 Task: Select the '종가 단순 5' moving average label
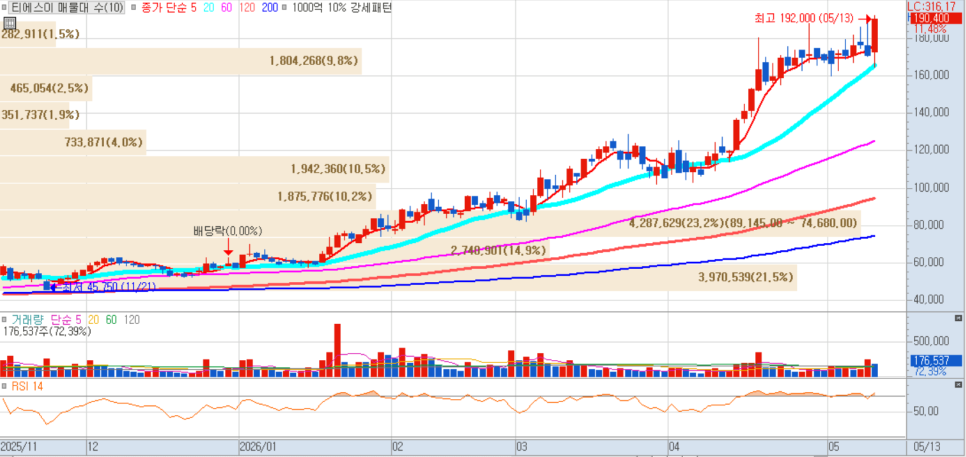point(167,8)
